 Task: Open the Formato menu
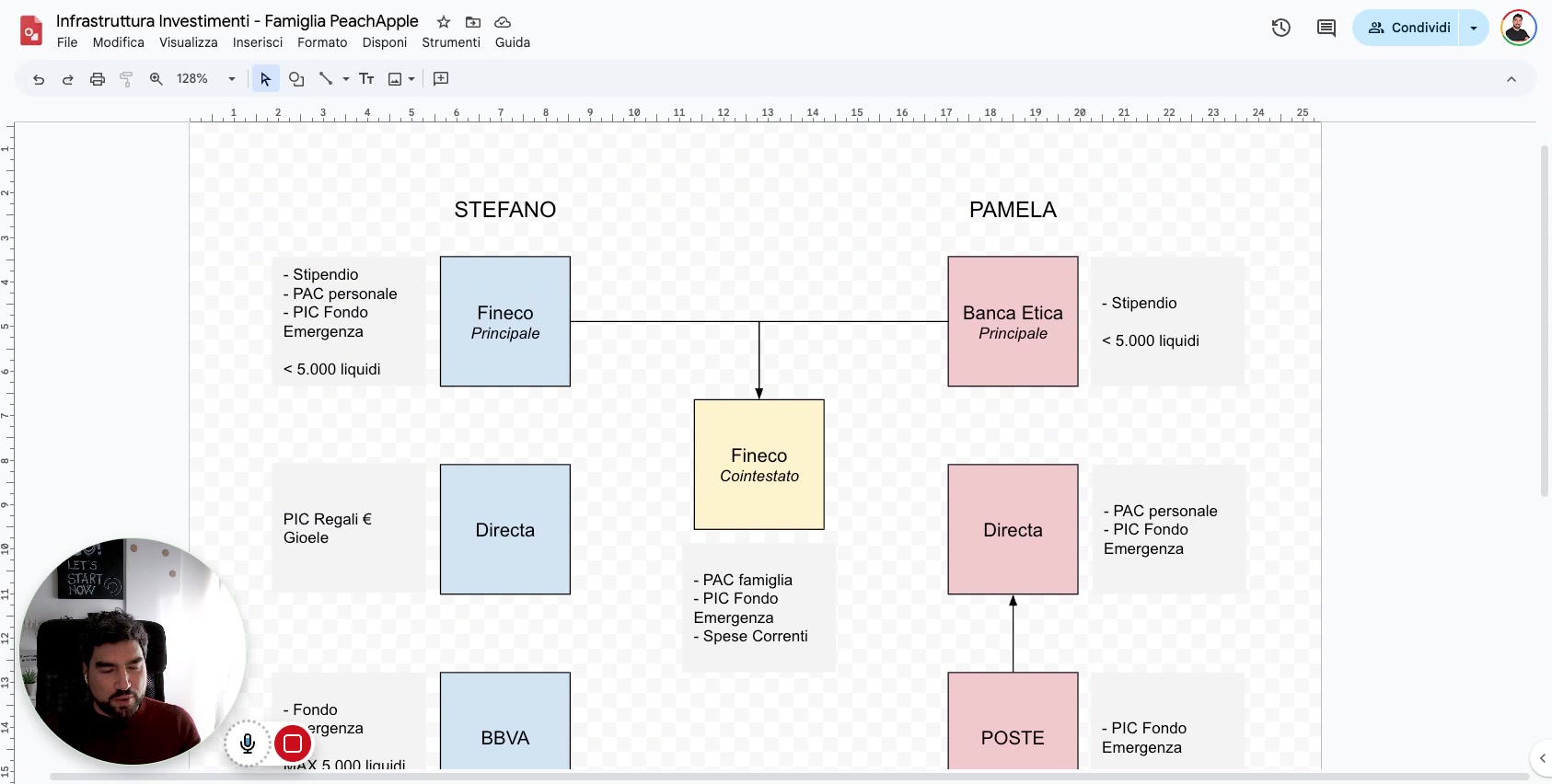pos(322,42)
